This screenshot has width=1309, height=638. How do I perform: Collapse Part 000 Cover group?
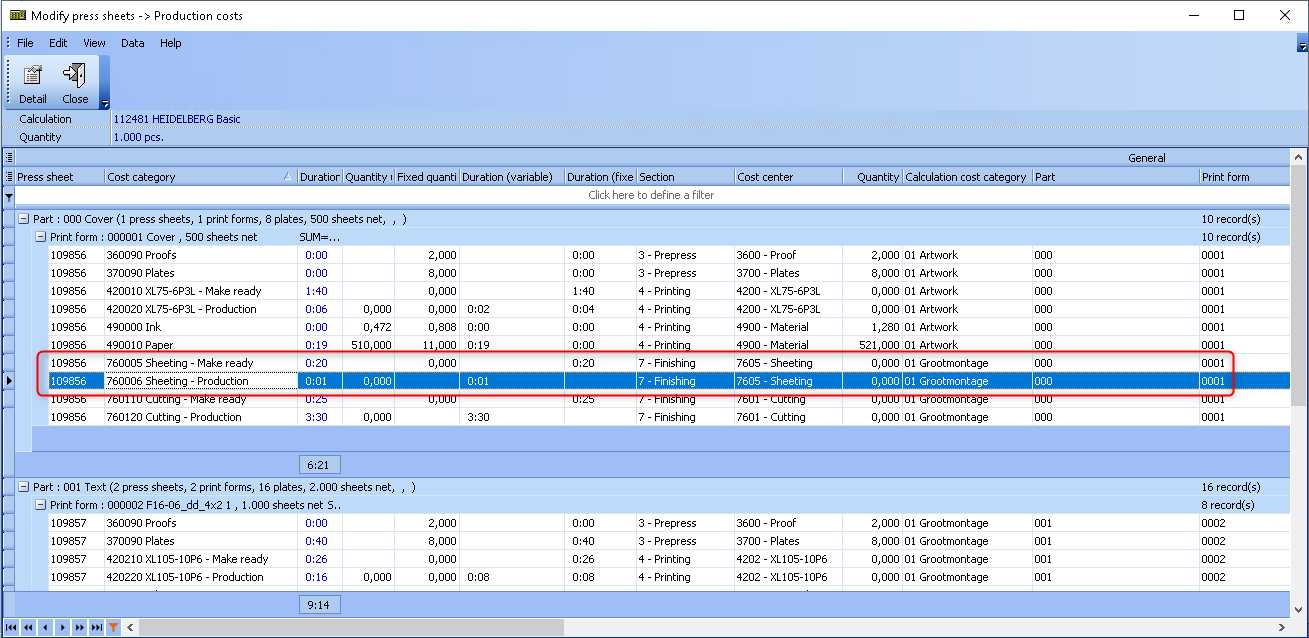(23, 219)
